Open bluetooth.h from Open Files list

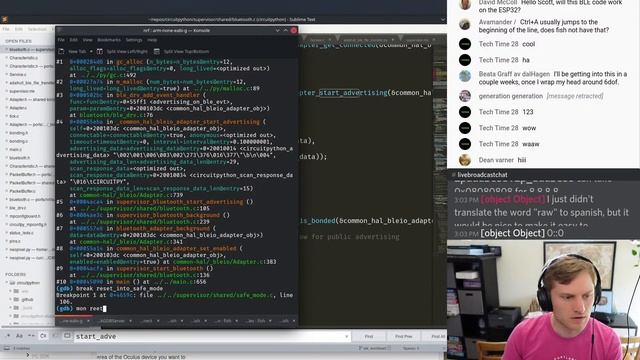point(20,158)
